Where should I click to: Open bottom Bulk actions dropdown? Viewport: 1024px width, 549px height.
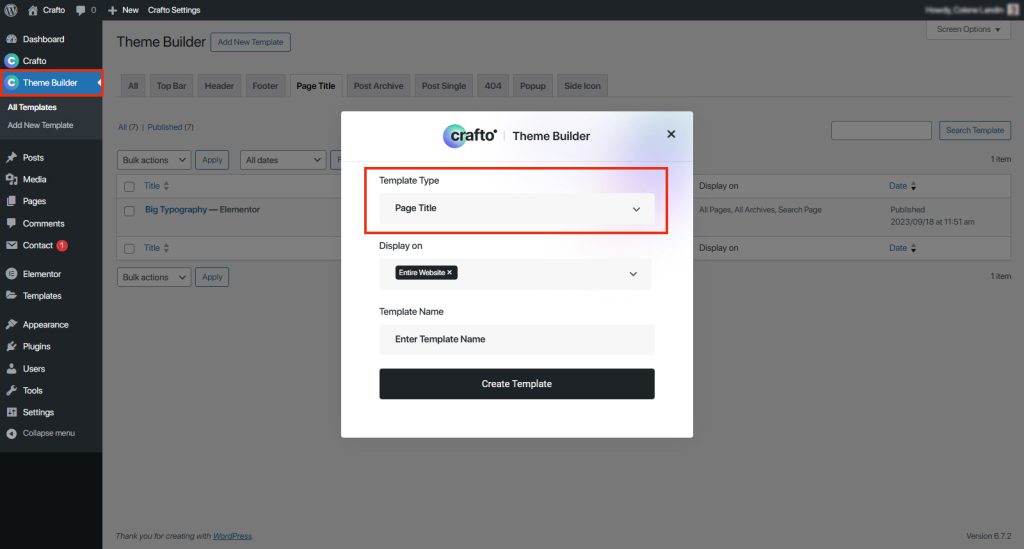(x=154, y=277)
